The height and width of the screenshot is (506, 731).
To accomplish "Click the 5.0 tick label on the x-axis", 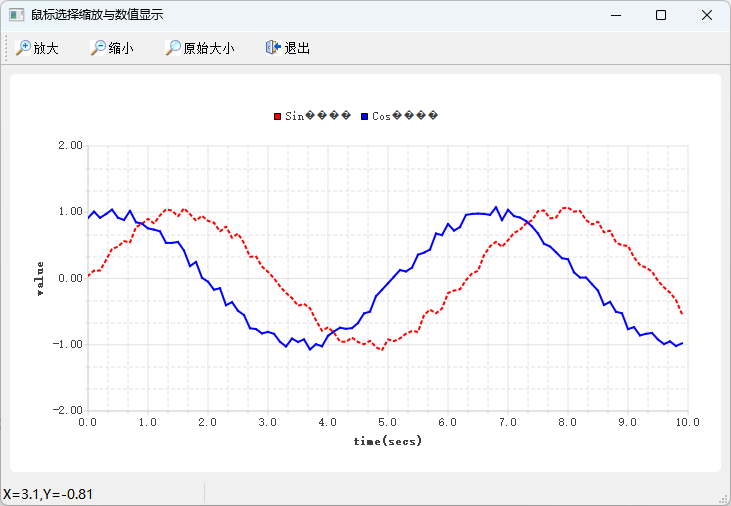I will point(387,423).
